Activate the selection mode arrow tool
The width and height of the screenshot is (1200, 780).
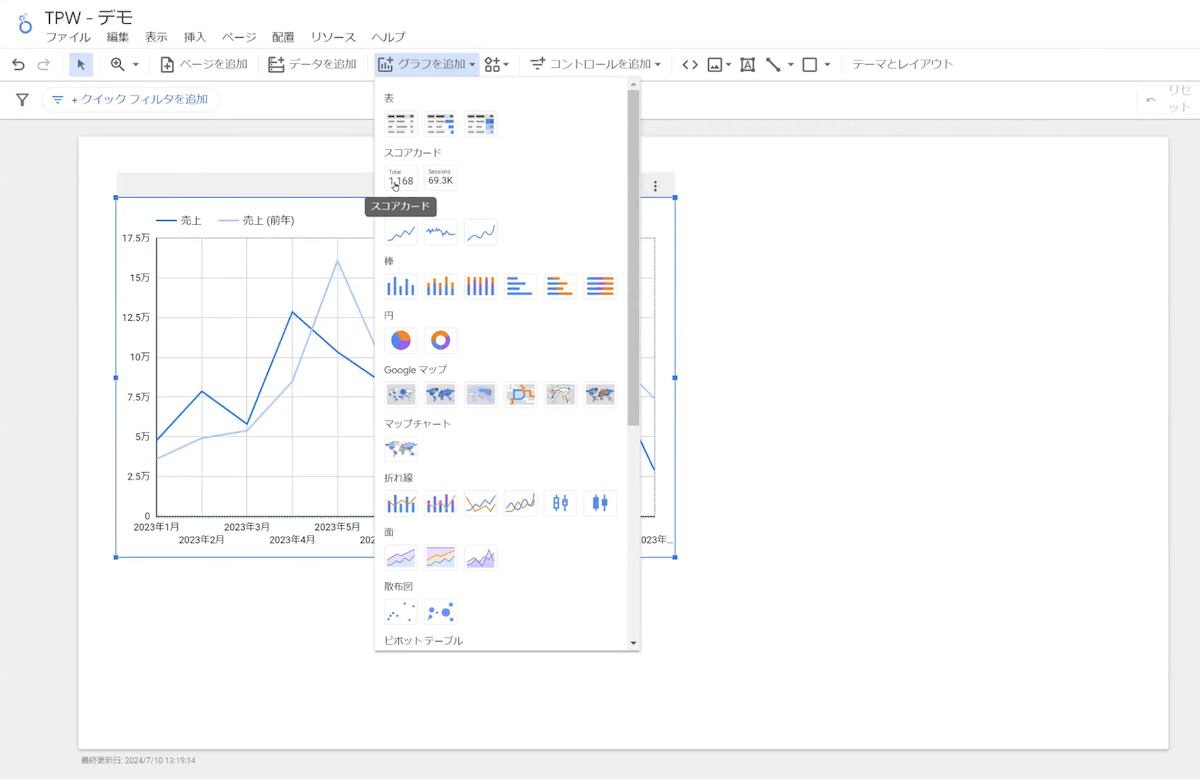click(x=81, y=65)
